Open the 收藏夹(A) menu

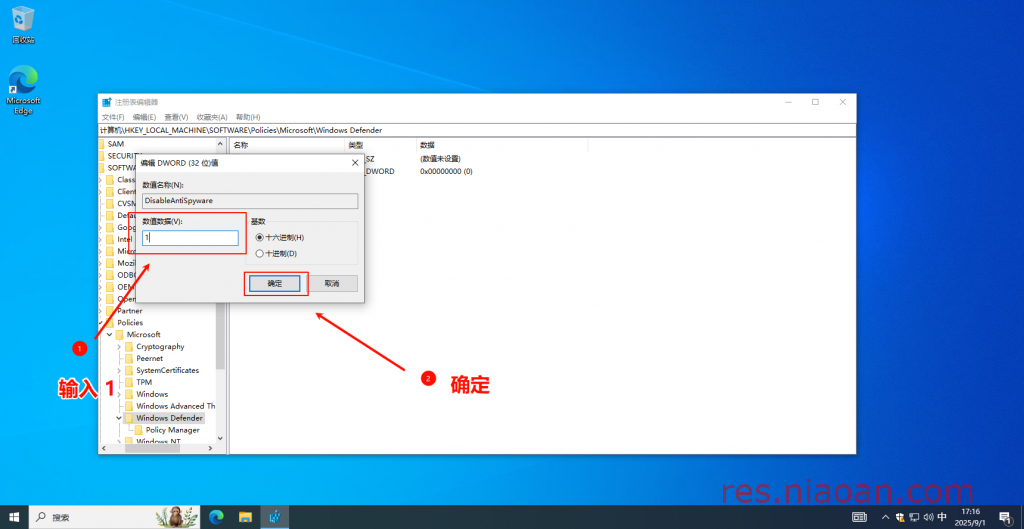tap(212, 117)
